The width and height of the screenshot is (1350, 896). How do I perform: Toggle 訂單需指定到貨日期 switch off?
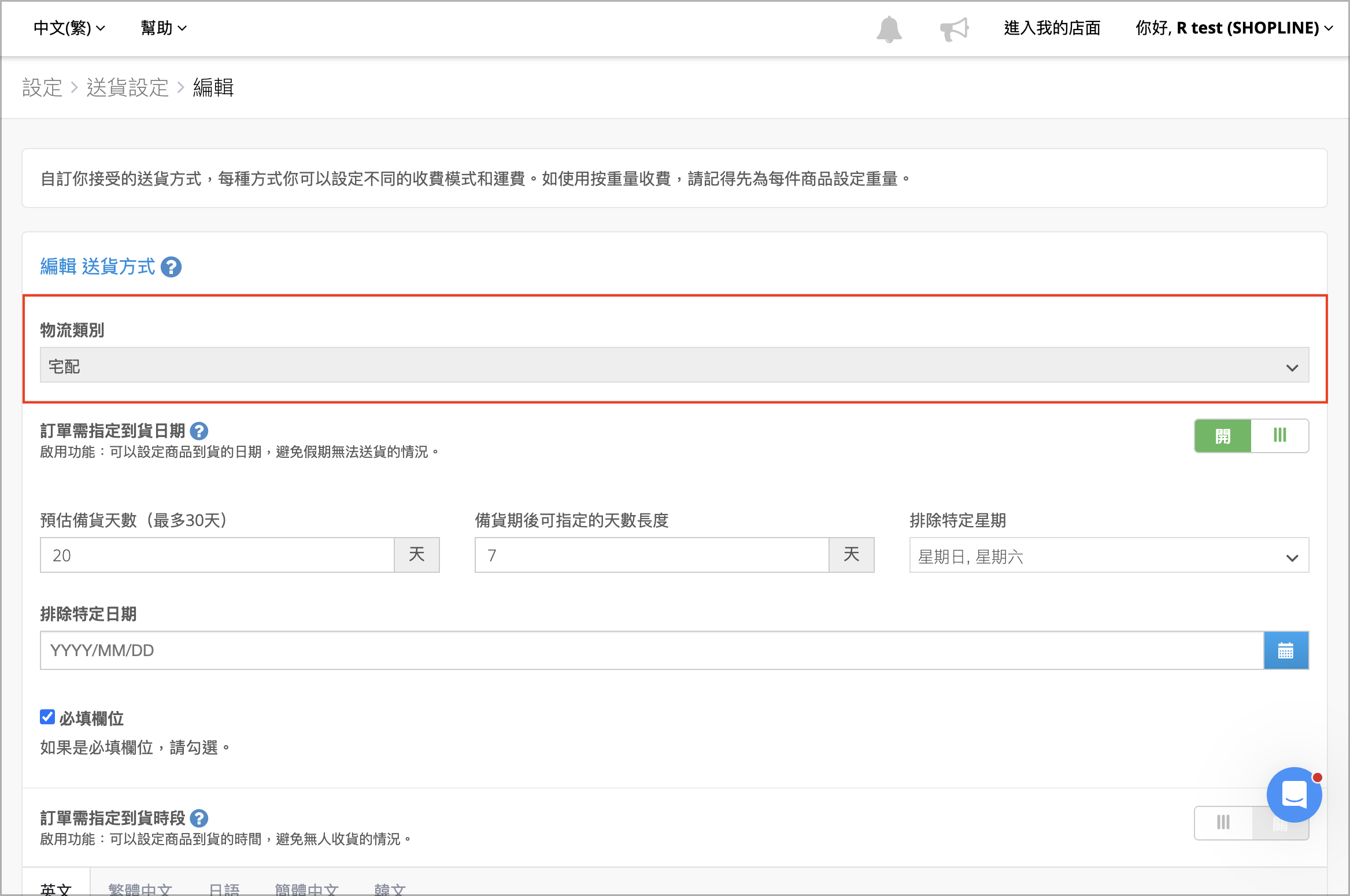pos(1251,436)
